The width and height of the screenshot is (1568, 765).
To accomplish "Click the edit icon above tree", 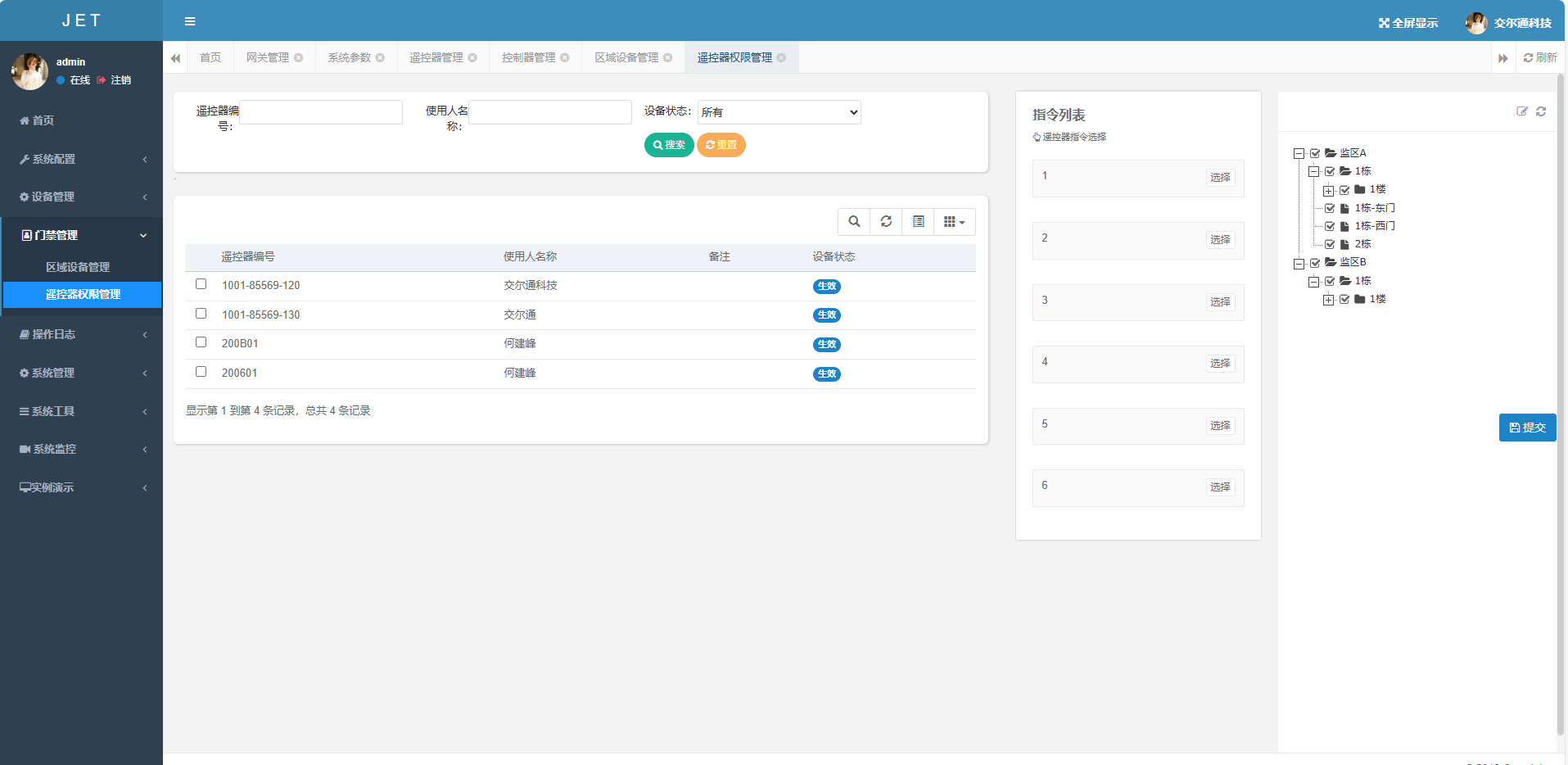I will tap(1522, 111).
